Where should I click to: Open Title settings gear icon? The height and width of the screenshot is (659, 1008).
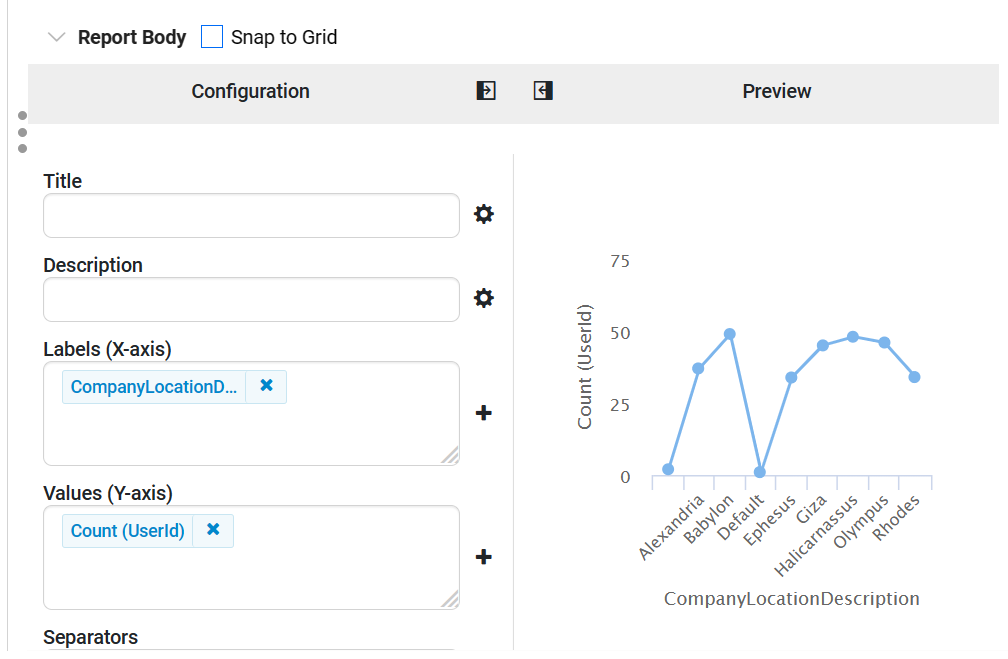pyautogui.click(x=484, y=214)
